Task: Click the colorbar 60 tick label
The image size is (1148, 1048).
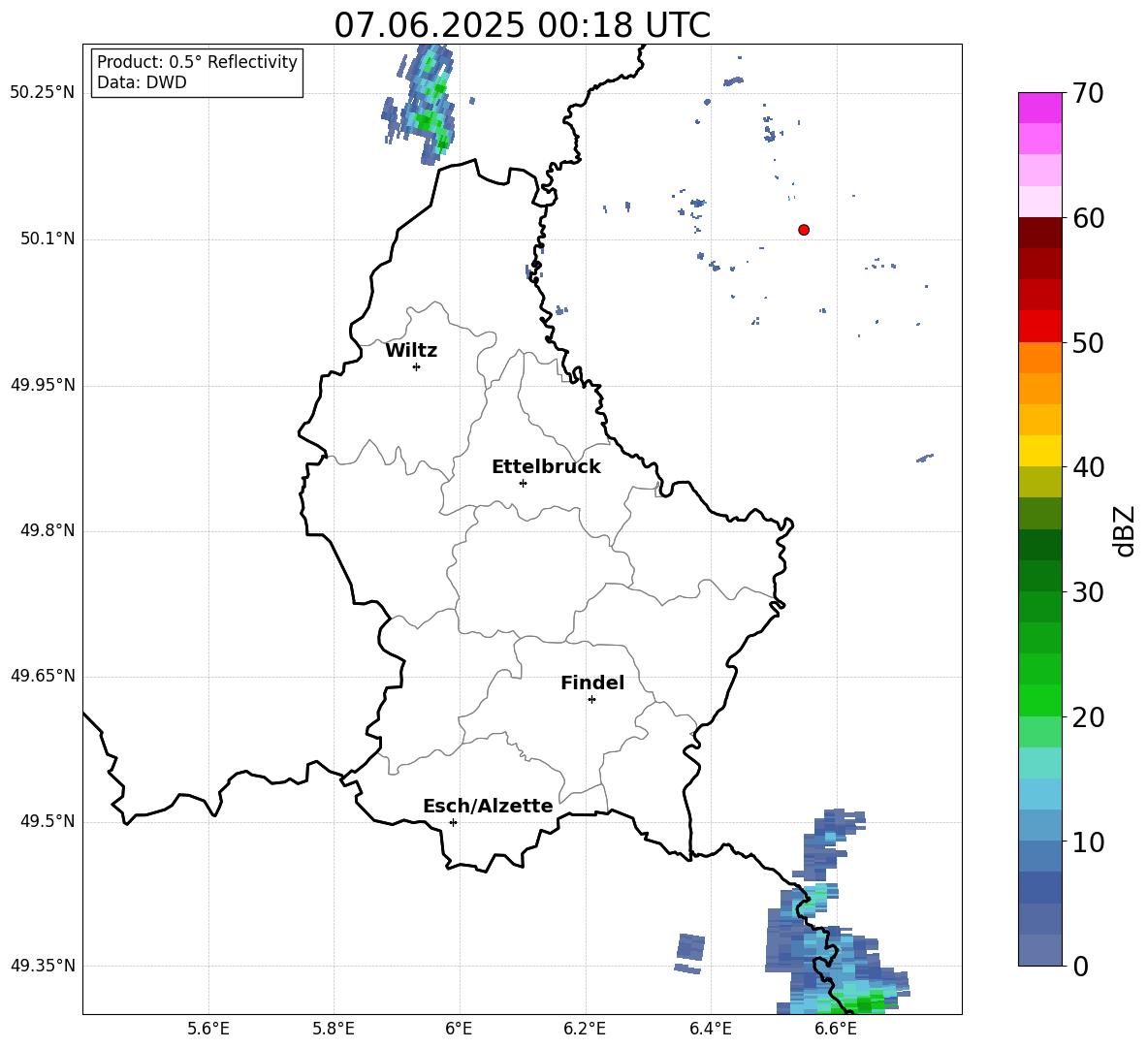Action: click(x=1088, y=218)
